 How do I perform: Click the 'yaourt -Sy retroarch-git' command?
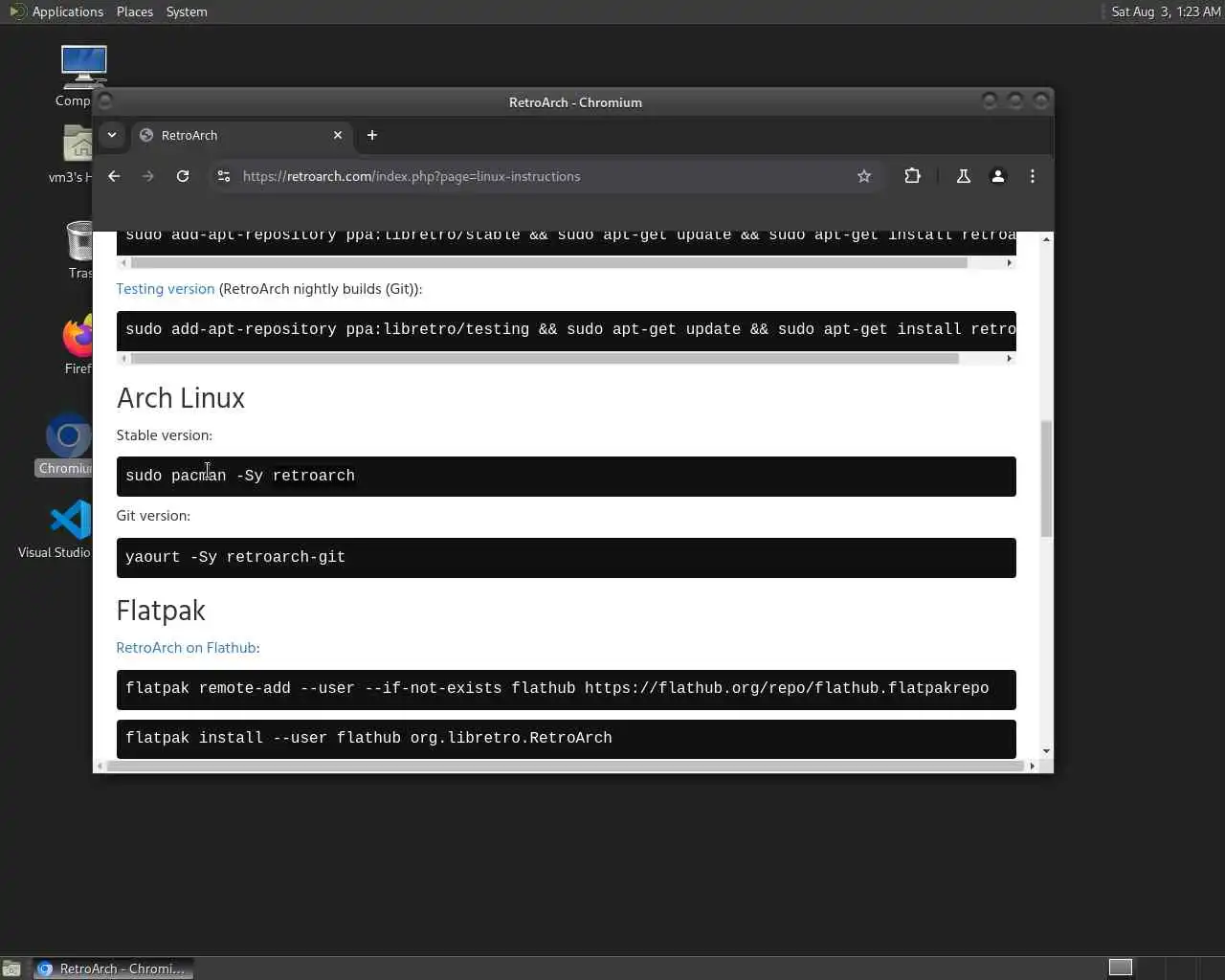[x=235, y=557]
